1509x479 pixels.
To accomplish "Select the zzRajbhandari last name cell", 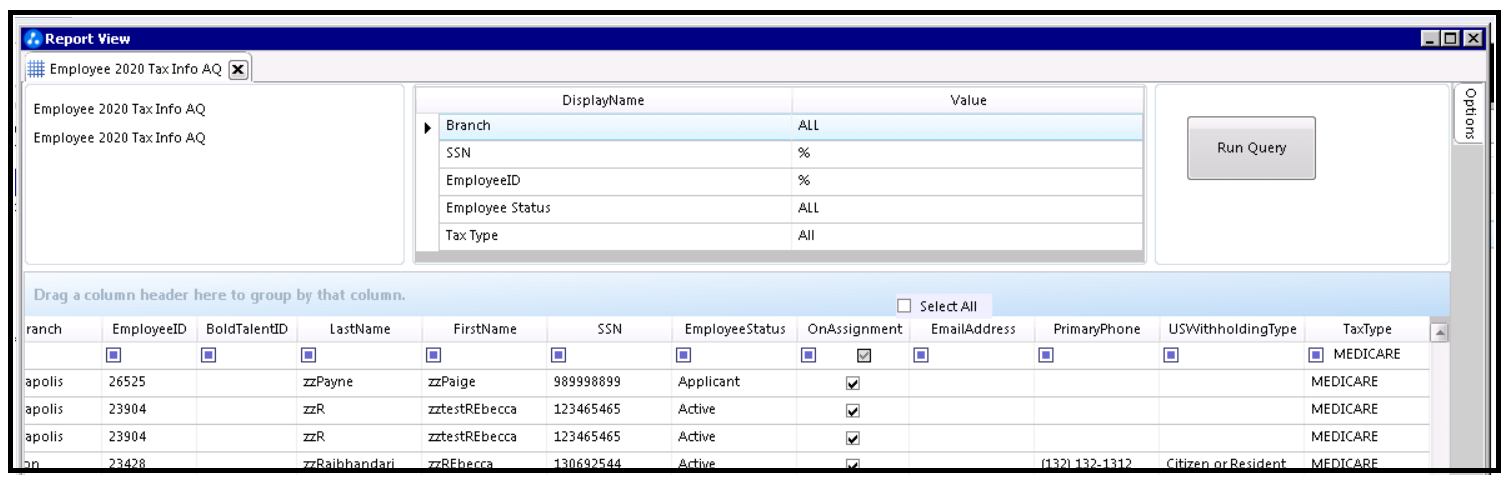I will (359, 463).
